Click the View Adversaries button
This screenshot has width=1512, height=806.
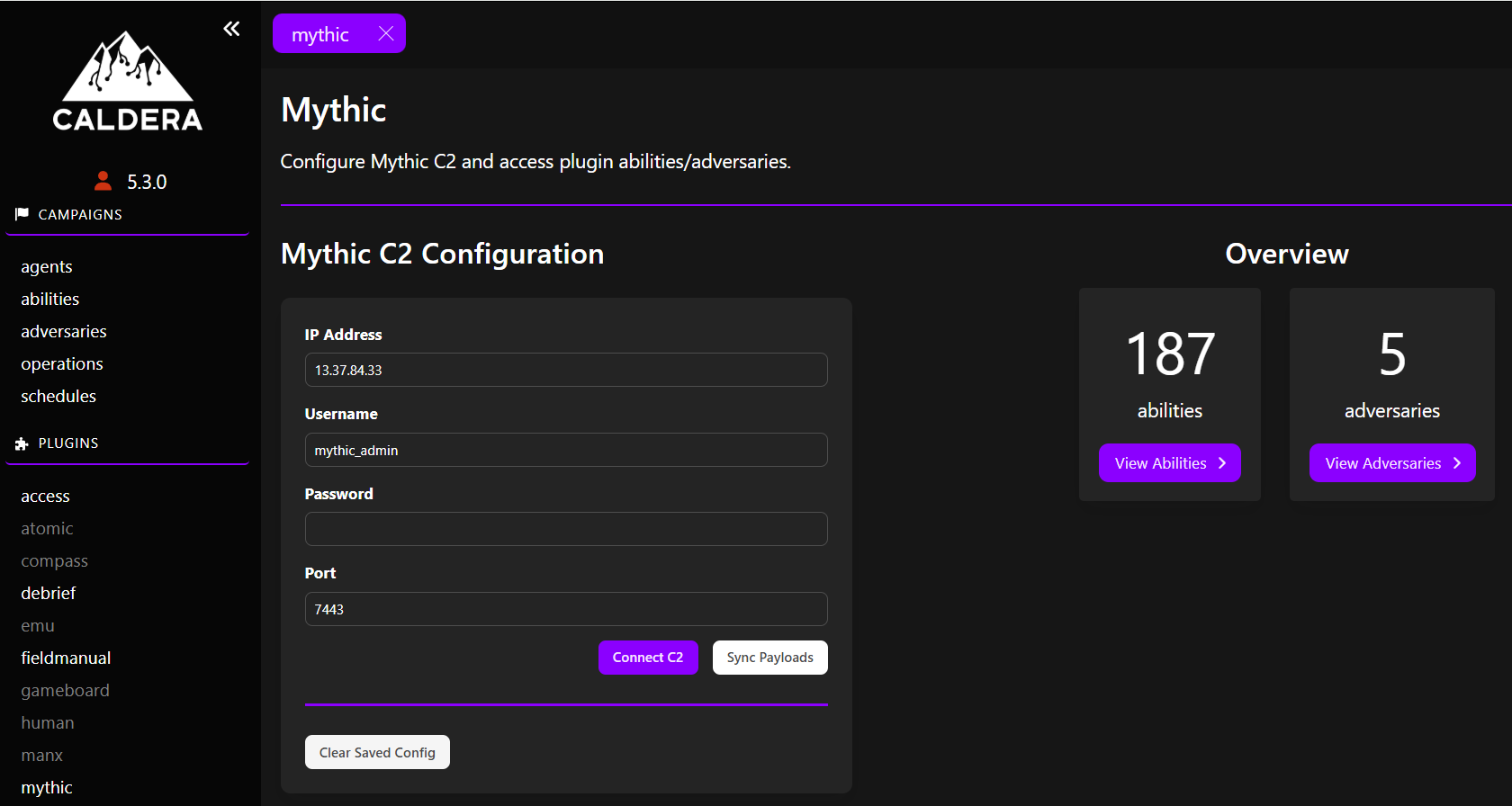coord(1392,463)
